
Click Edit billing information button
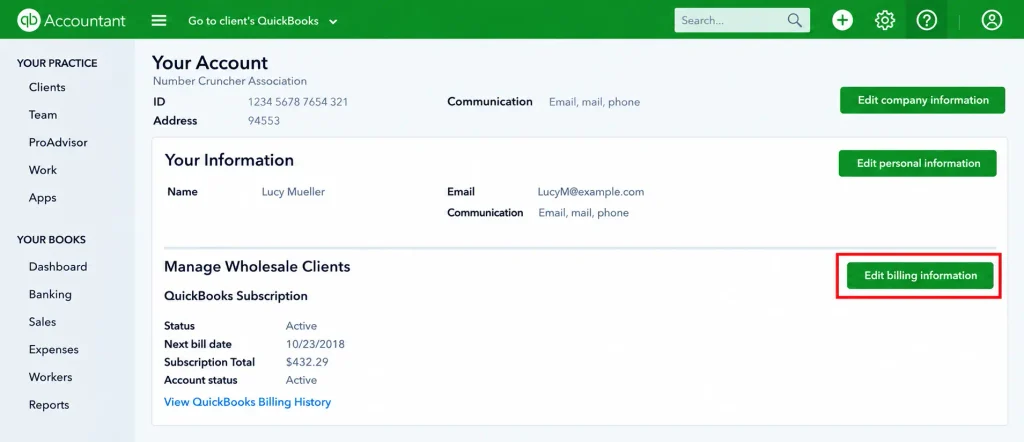[x=920, y=276]
